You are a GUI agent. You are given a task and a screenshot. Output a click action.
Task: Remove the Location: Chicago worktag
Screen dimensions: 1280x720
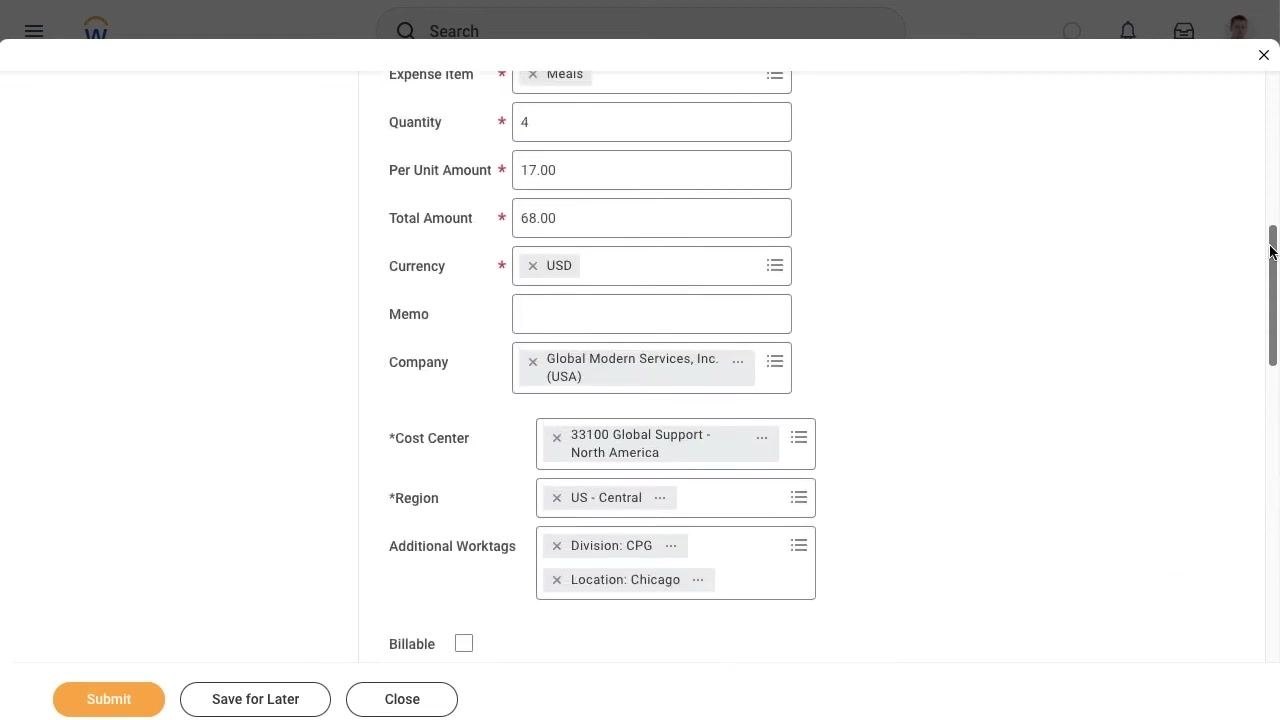coord(557,580)
